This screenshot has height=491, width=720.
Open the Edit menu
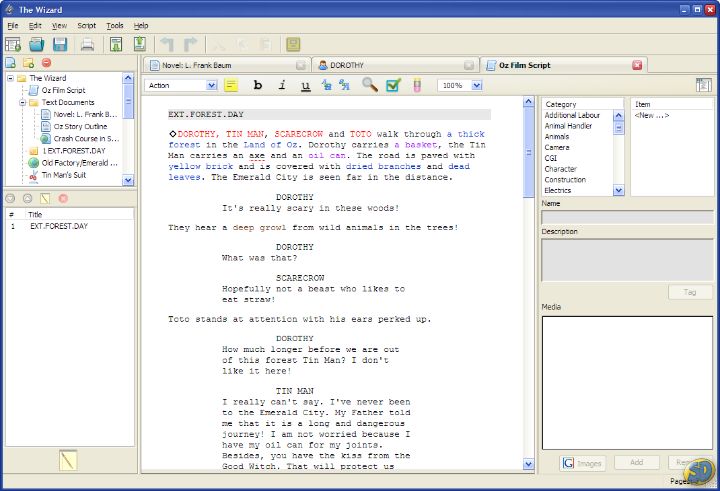pyautogui.click(x=35, y=26)
